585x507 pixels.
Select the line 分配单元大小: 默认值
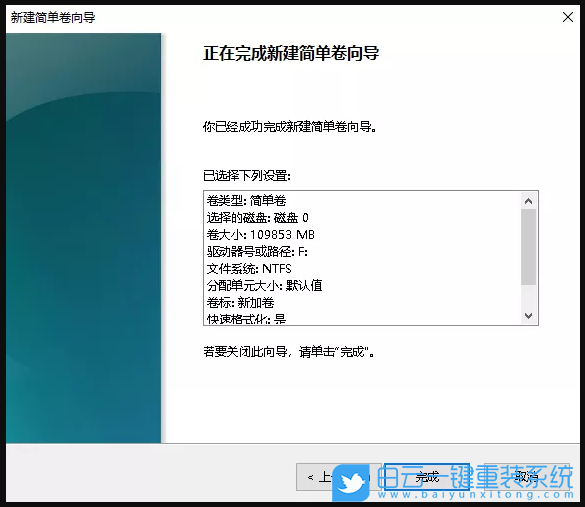click(x=264, y=286)
